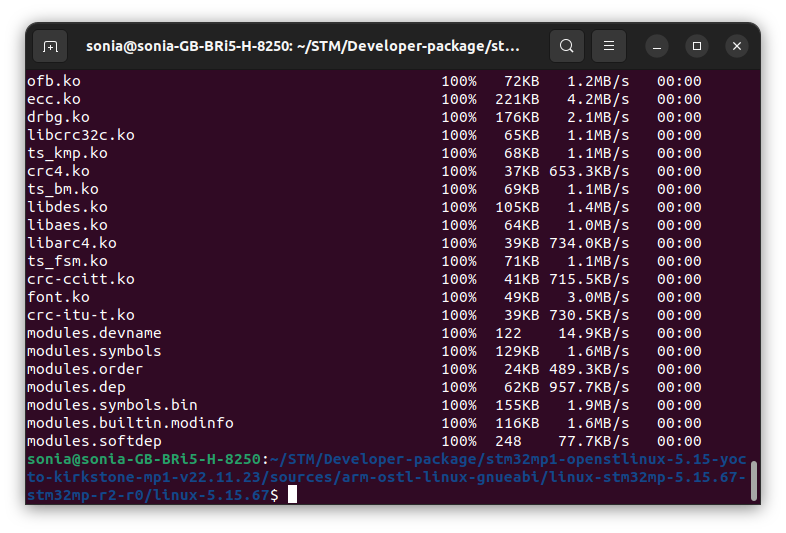
Task: Click the terminal title text
Action: (303, 46)
